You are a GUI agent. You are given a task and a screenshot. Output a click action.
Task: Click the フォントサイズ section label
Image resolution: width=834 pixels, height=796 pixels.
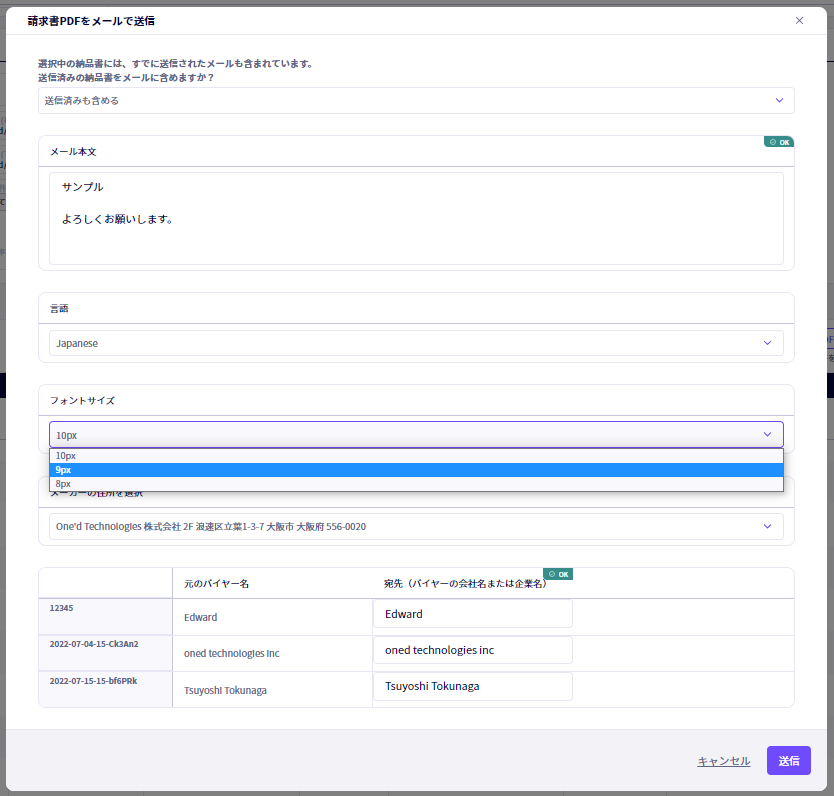82,400
